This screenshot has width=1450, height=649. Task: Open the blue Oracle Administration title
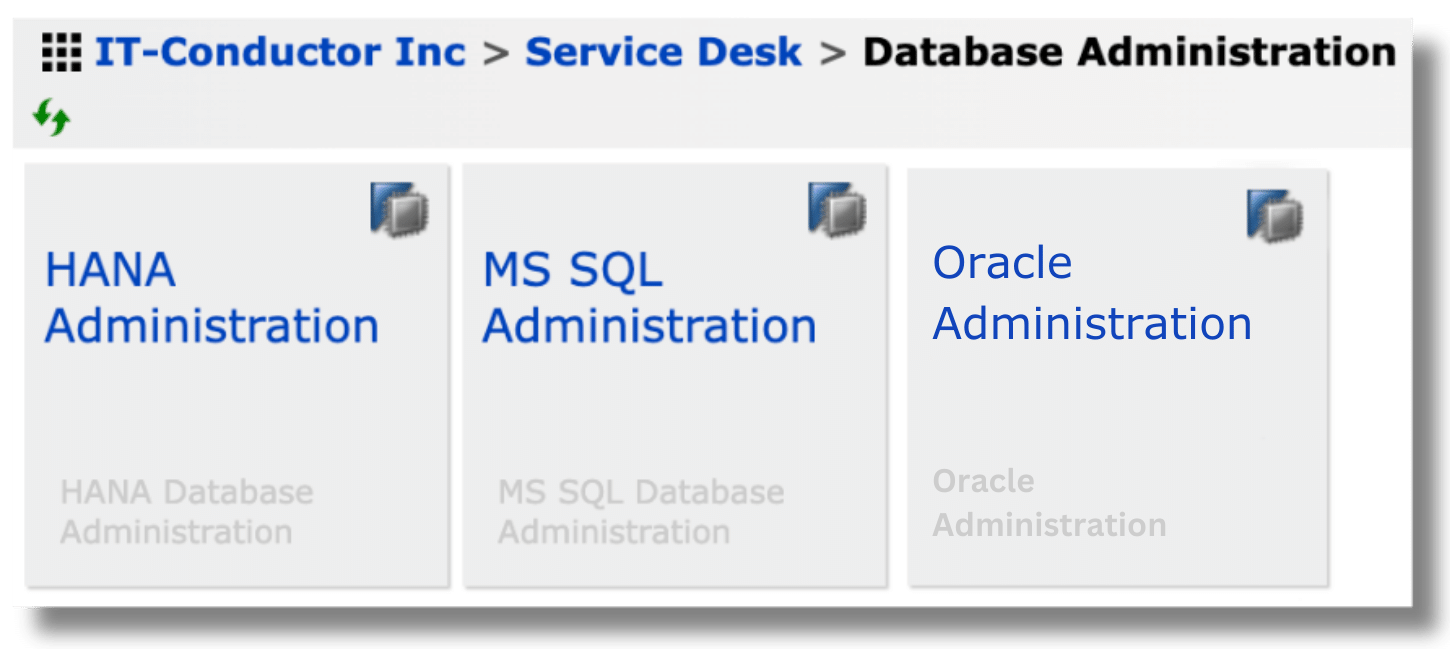(1092, 294)
